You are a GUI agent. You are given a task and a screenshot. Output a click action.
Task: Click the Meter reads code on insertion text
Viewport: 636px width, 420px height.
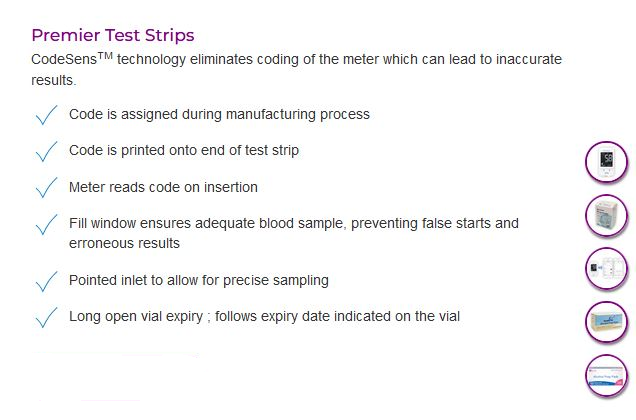click(163, 187)
